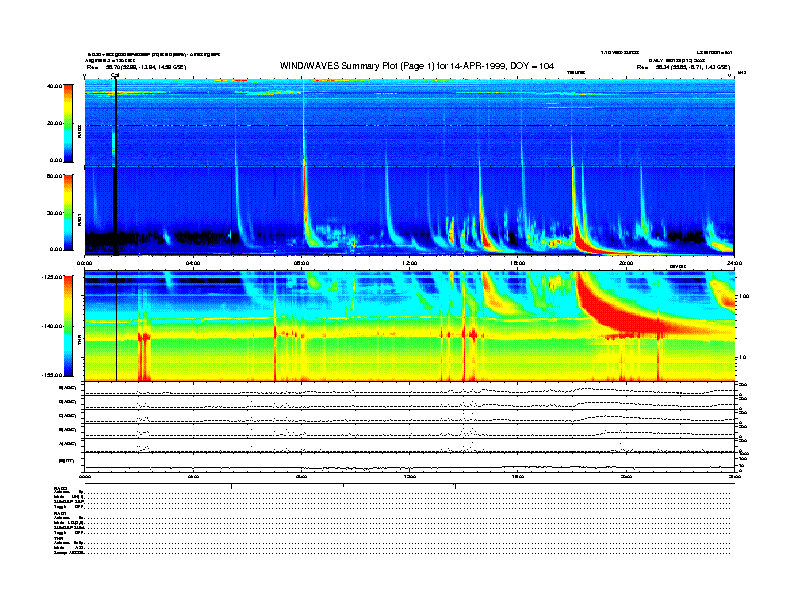
Task: Select the TNR color scale bar
Action: [68, 326]
